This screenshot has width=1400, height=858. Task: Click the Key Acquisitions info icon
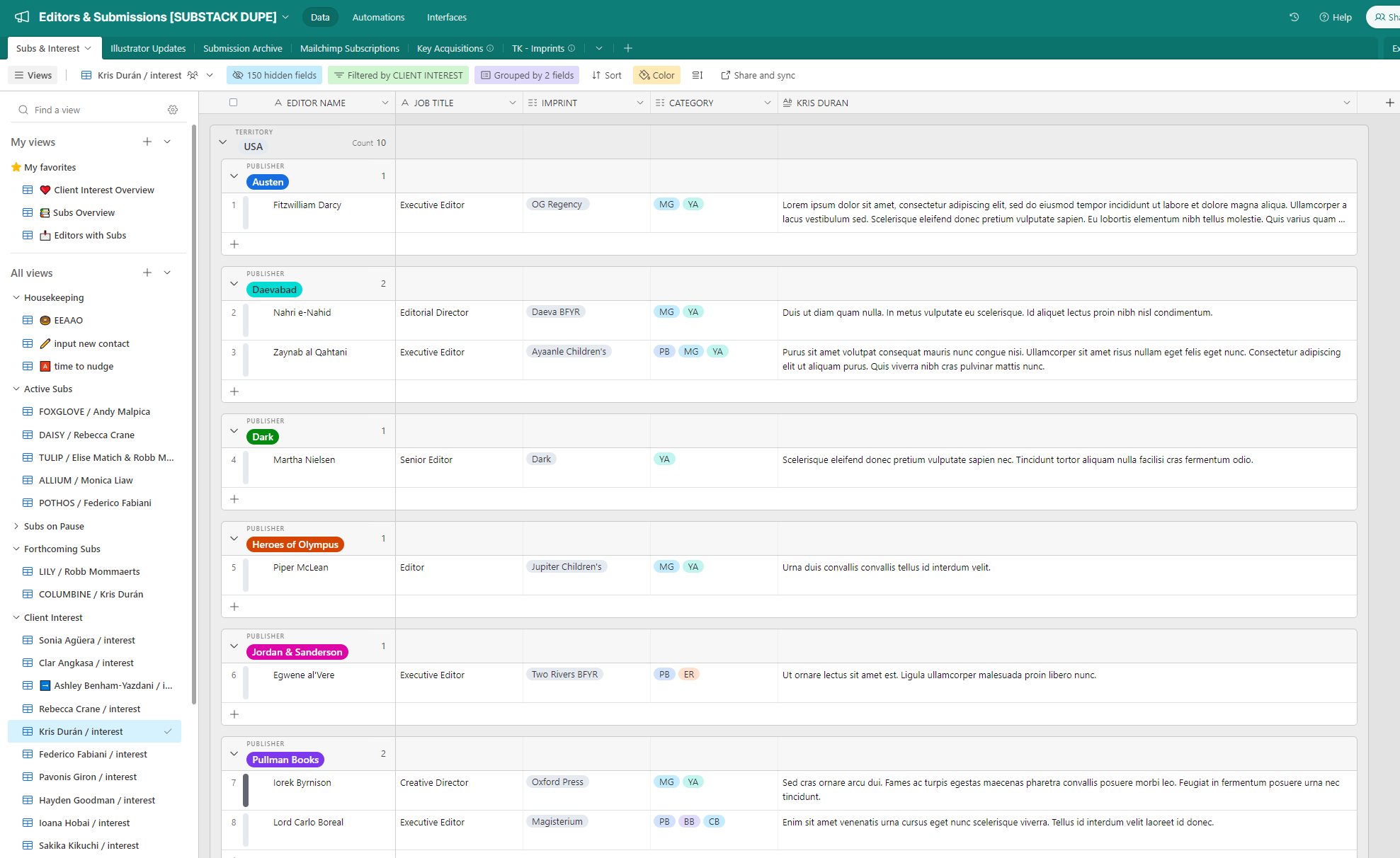click(490, 48)
